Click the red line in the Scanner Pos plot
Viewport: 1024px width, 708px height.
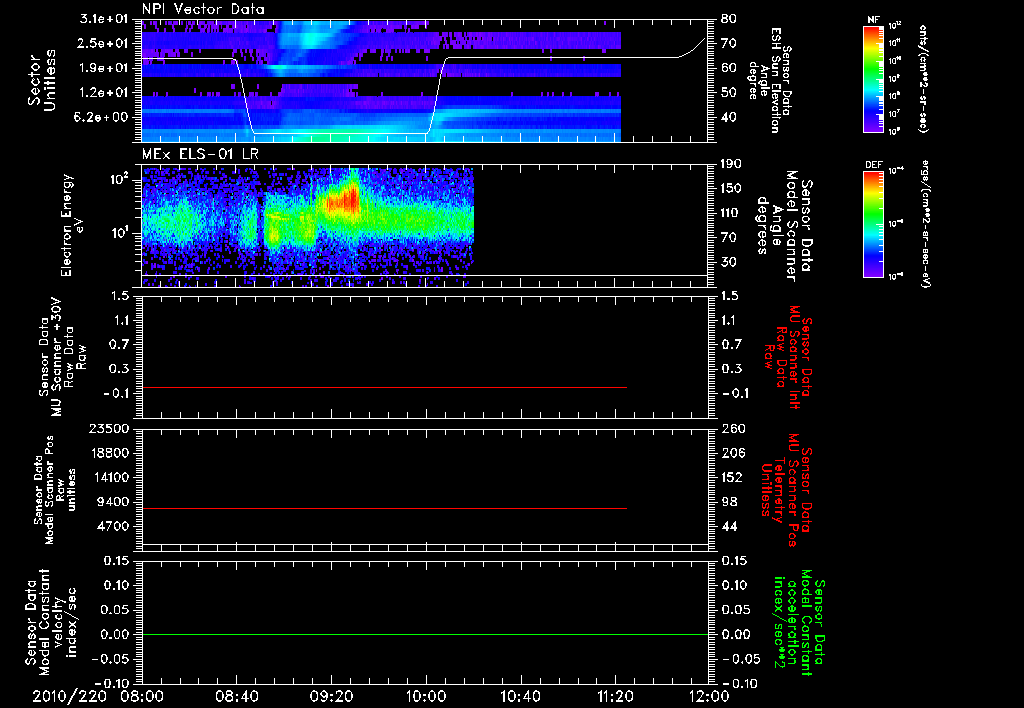384,508
